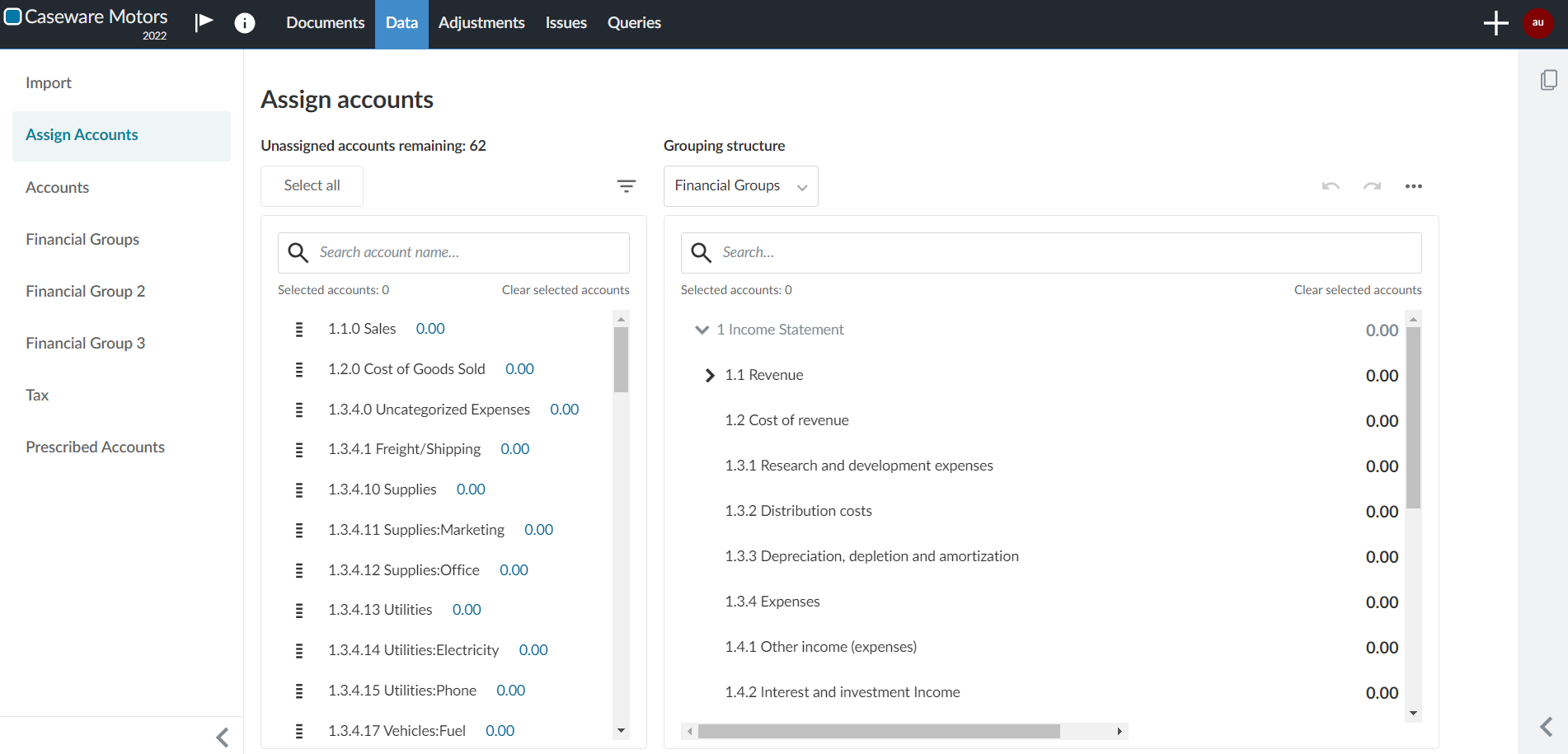Collapse the left sidebar with chevron
The image size is (1568, 754).
222,737
